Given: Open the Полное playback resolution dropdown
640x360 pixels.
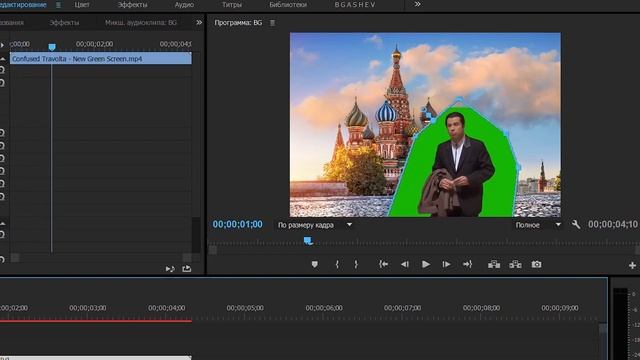Looking at the screenshot, I should pos(538,225).
